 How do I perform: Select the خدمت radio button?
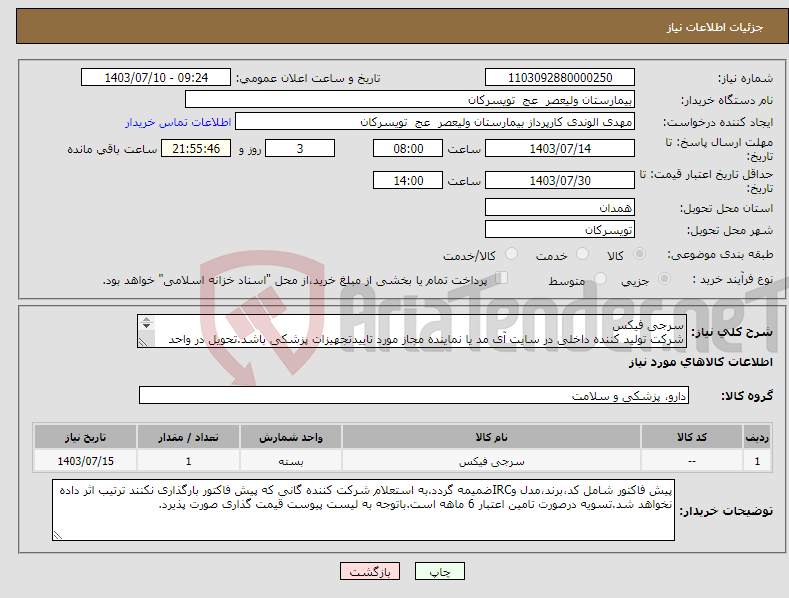[x=582, y=254]
